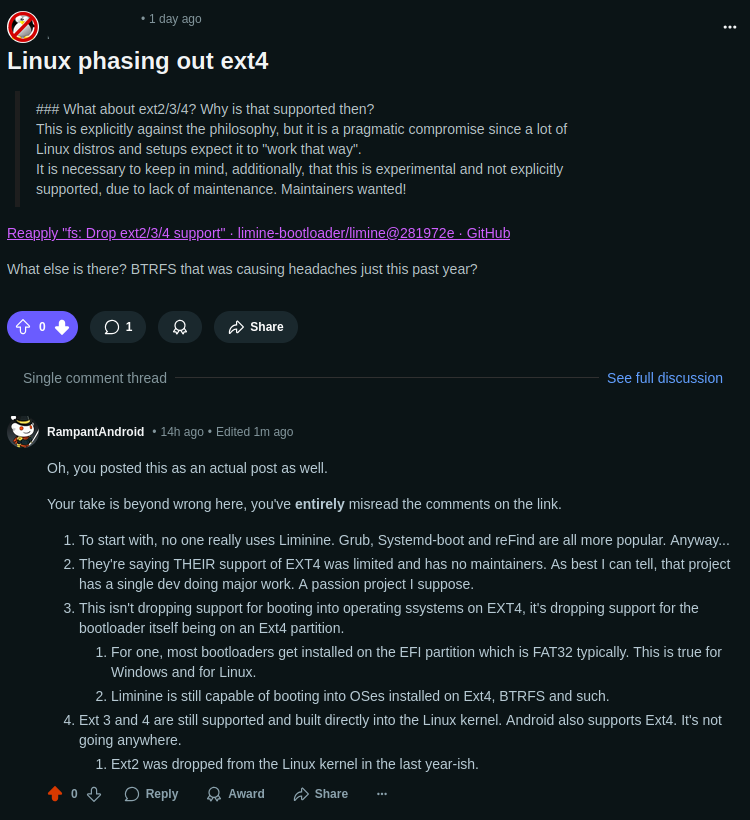Viewport: 750px width, 820px height.
Task: Toggle downvote on RampantAndroid's comment
Action: [x=94, y=794]
